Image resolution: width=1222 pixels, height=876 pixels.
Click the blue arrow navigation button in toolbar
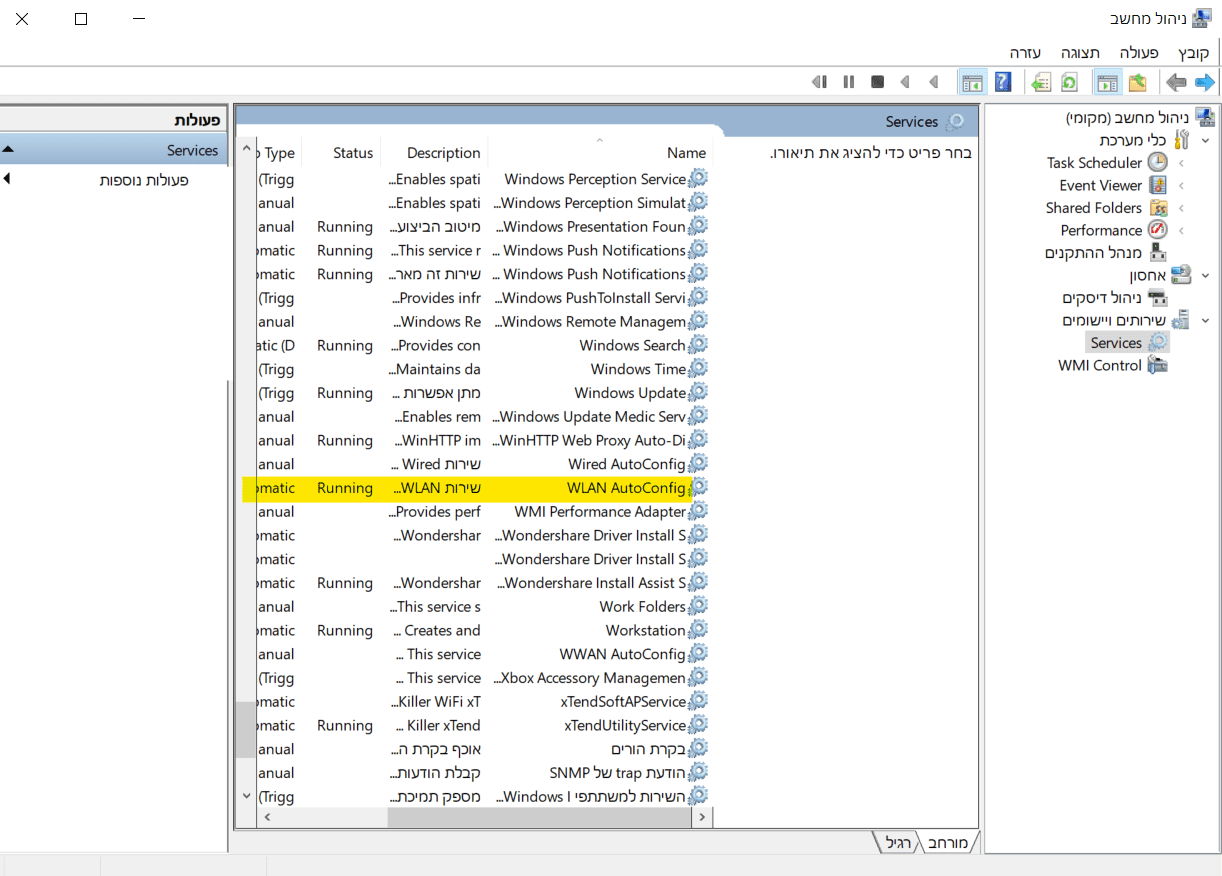pyautogui.click(x=1205, y=82)
